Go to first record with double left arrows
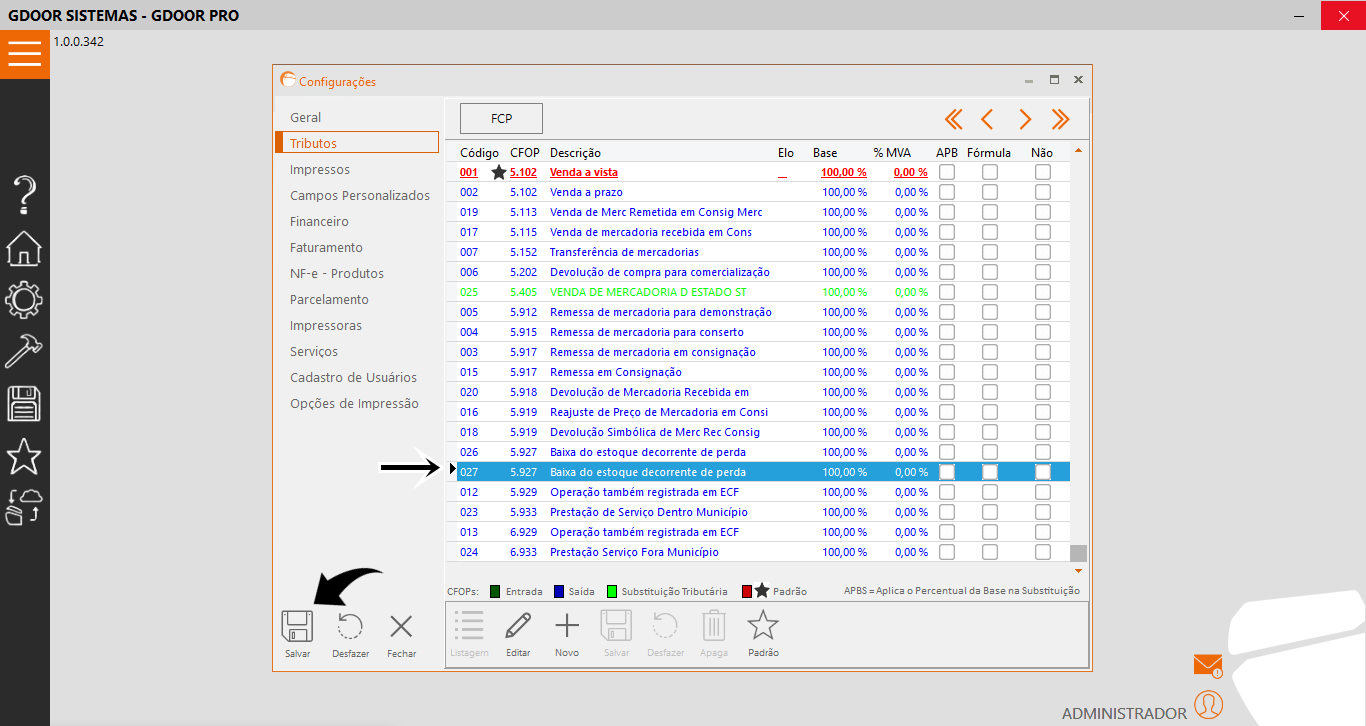Screen dimensions: 1366x726 953,120
